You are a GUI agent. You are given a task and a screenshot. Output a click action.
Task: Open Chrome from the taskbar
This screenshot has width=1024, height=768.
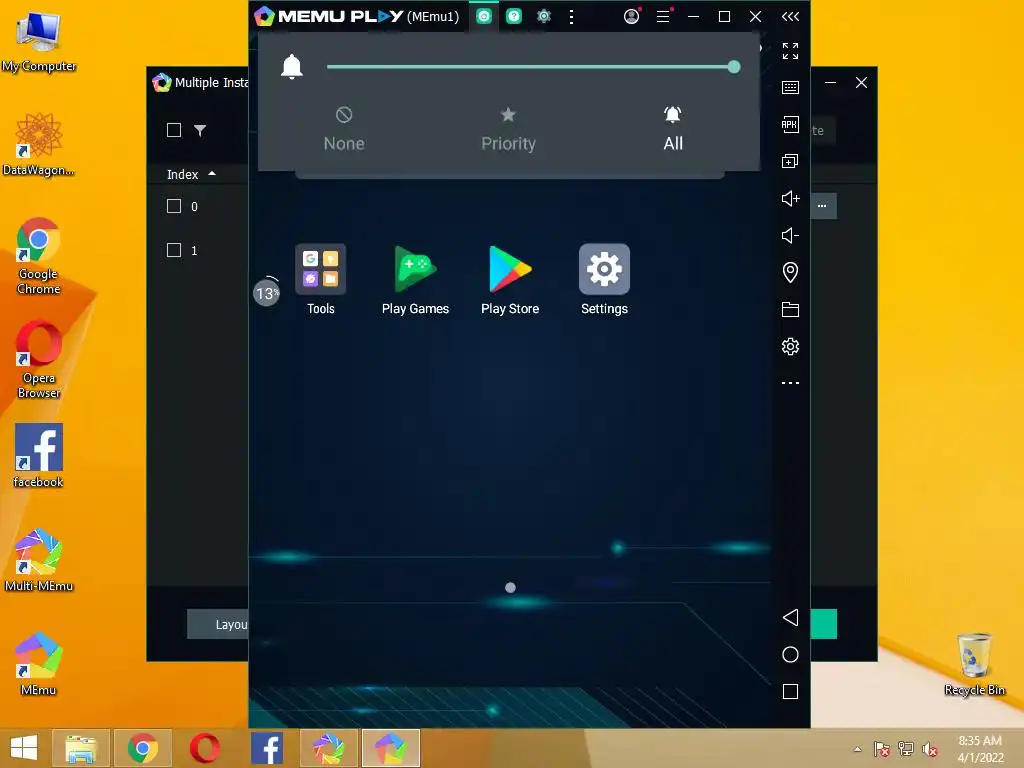142,748
